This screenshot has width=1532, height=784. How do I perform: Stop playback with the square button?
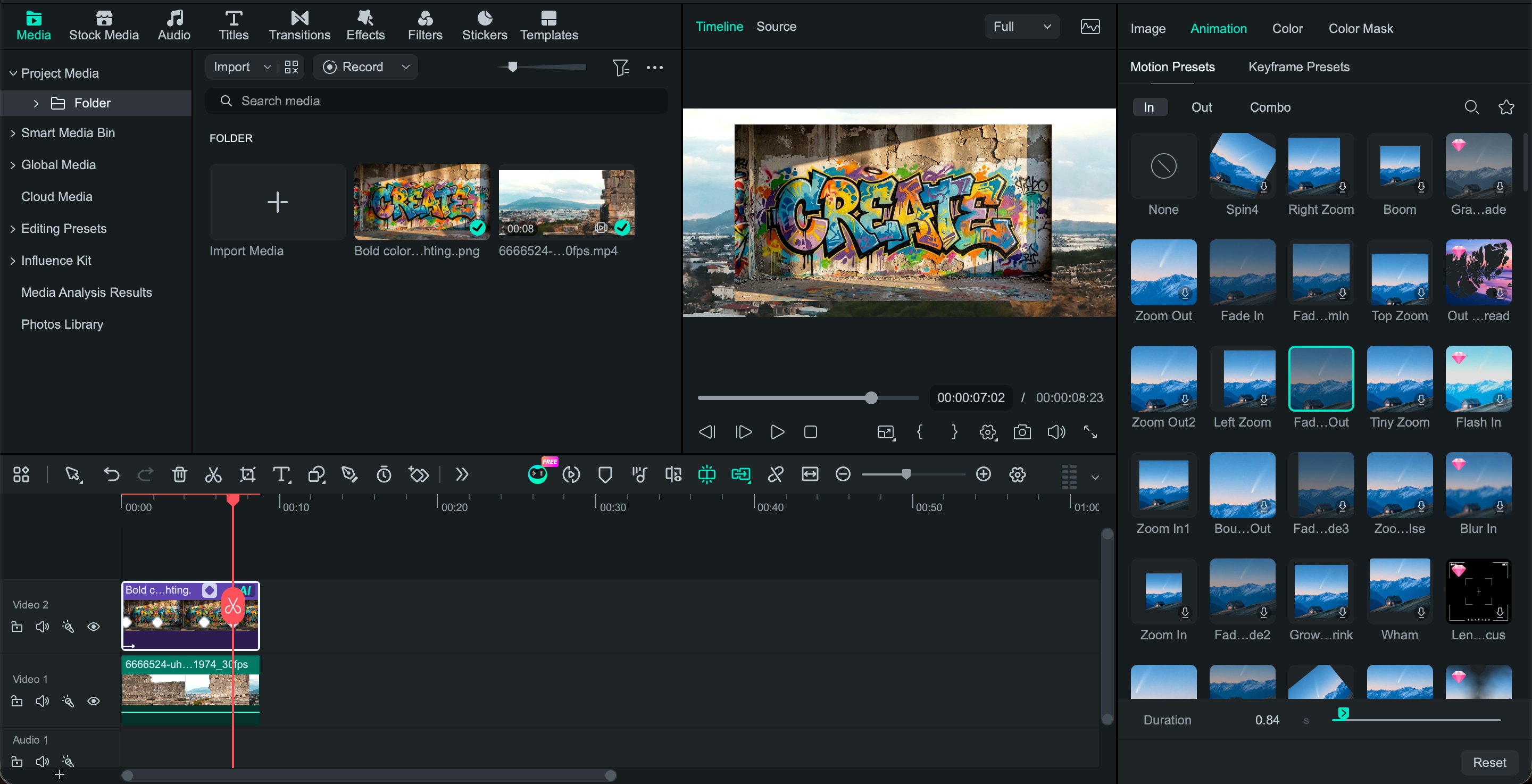(x=810, y=432)
